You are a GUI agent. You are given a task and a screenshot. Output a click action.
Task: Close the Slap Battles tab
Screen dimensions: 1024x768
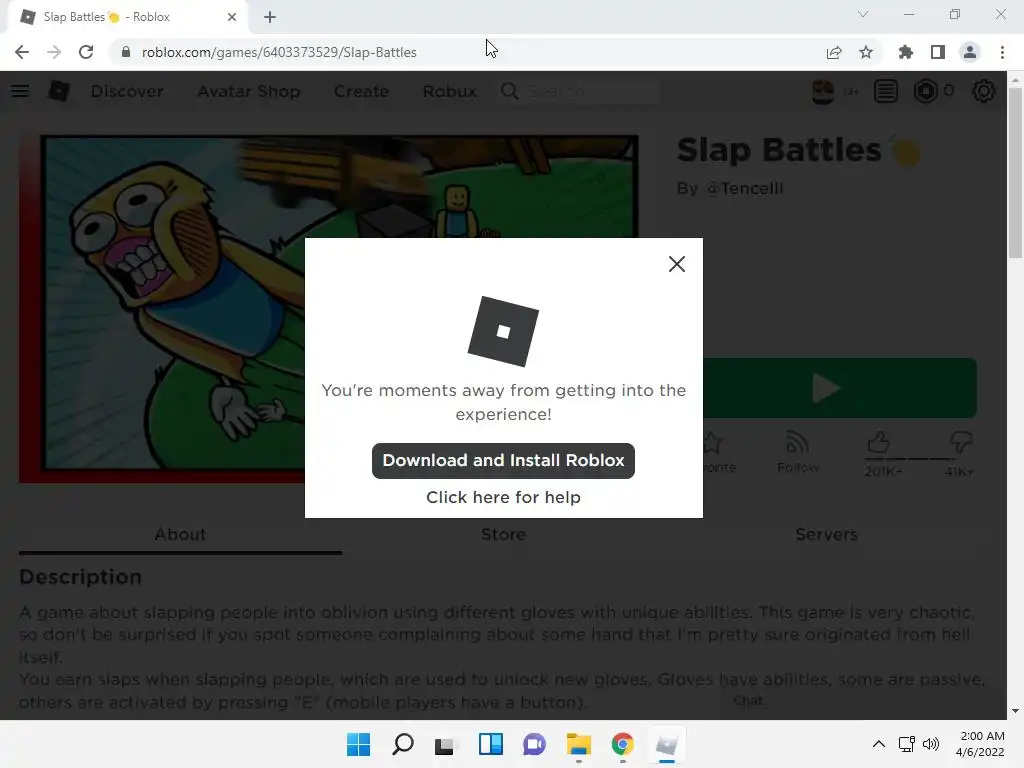click(x=232, y=17)
